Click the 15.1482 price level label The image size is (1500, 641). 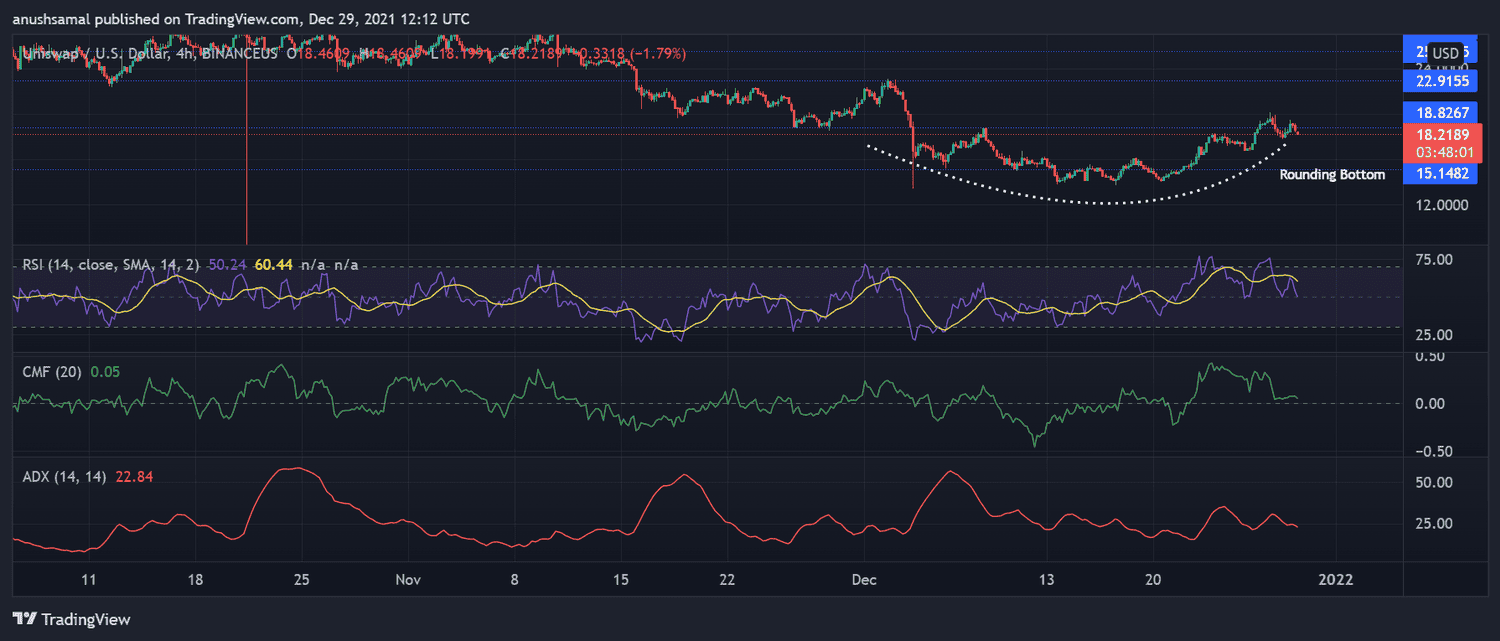coord(1439,174)
